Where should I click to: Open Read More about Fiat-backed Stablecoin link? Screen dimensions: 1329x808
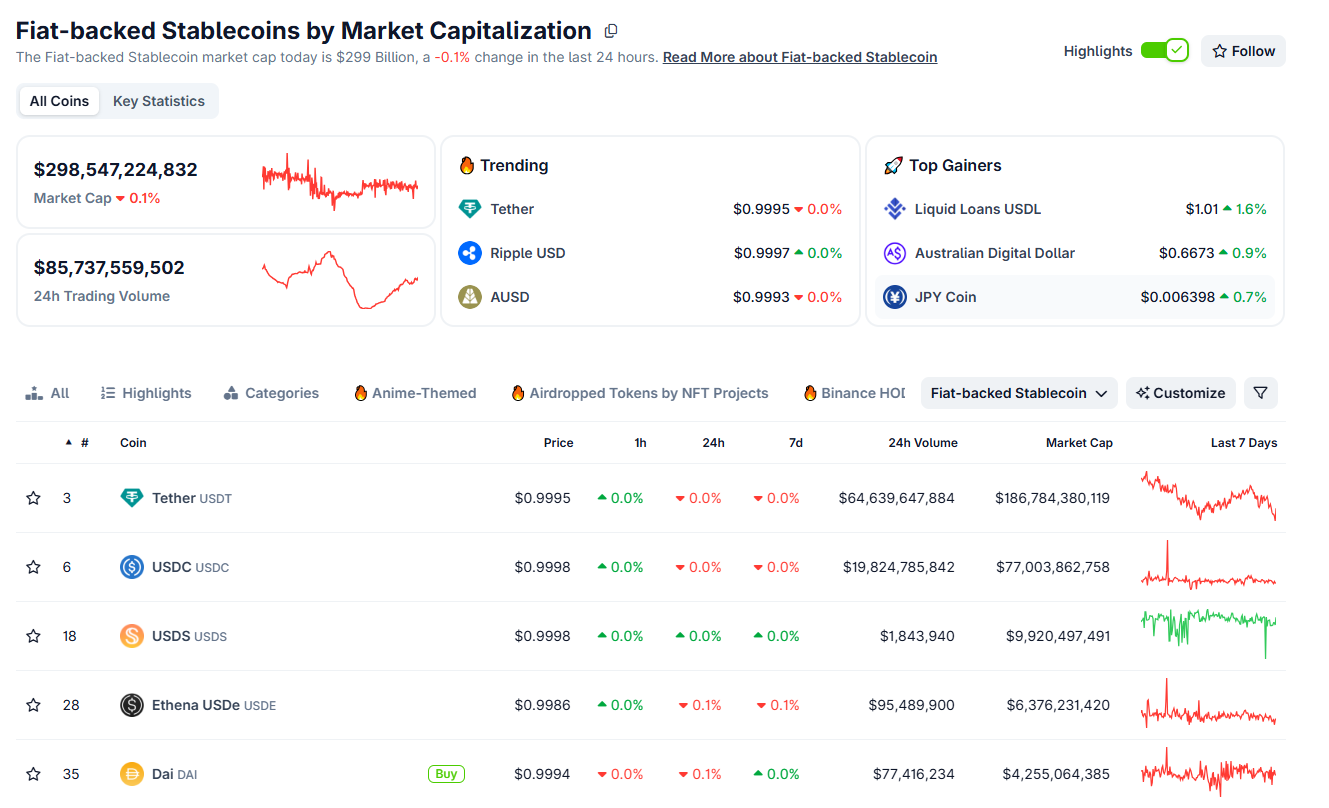click(800, 57)
